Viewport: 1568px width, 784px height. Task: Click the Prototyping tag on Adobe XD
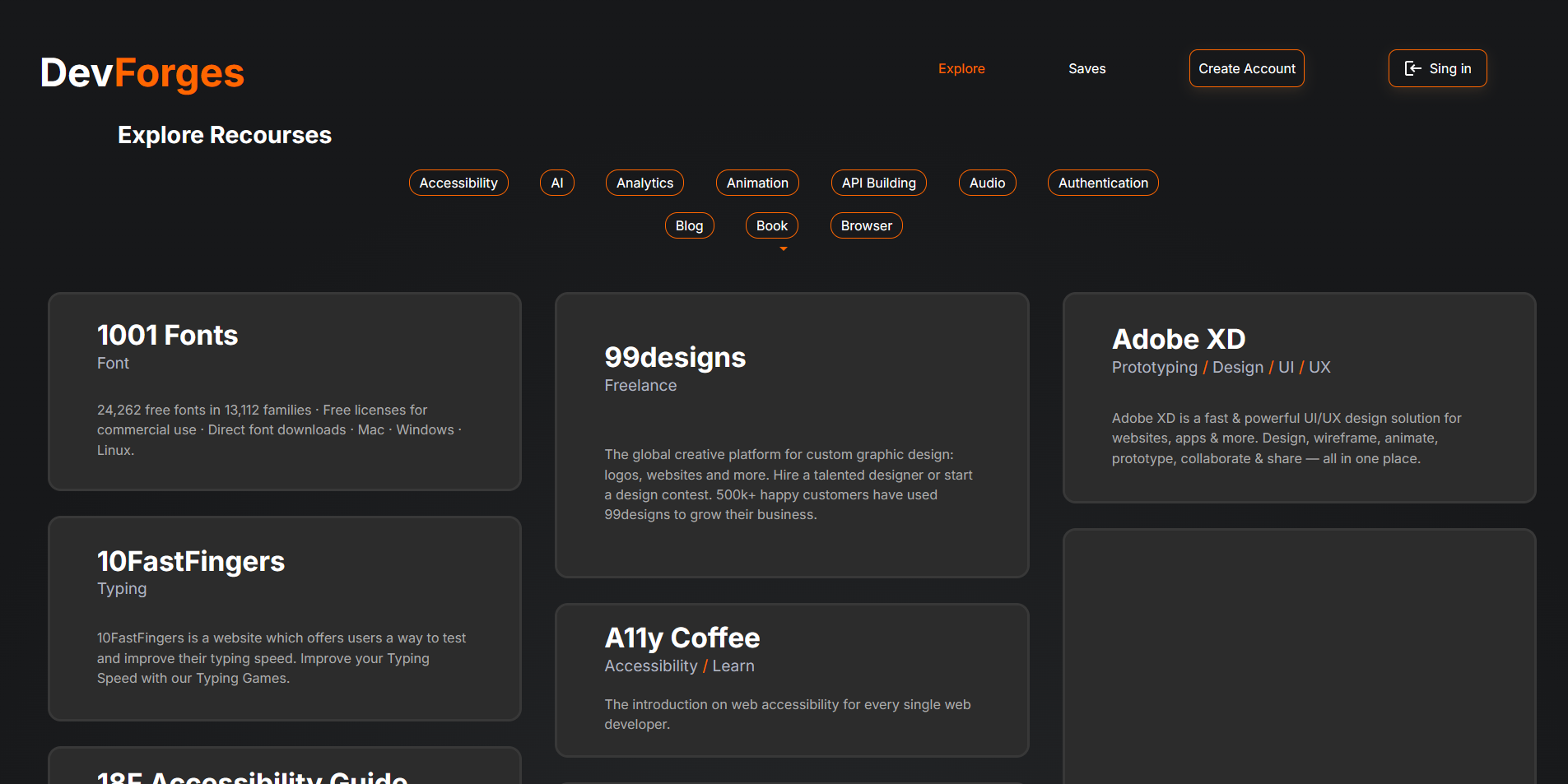pyautogui.click(x=1154, y=368)
